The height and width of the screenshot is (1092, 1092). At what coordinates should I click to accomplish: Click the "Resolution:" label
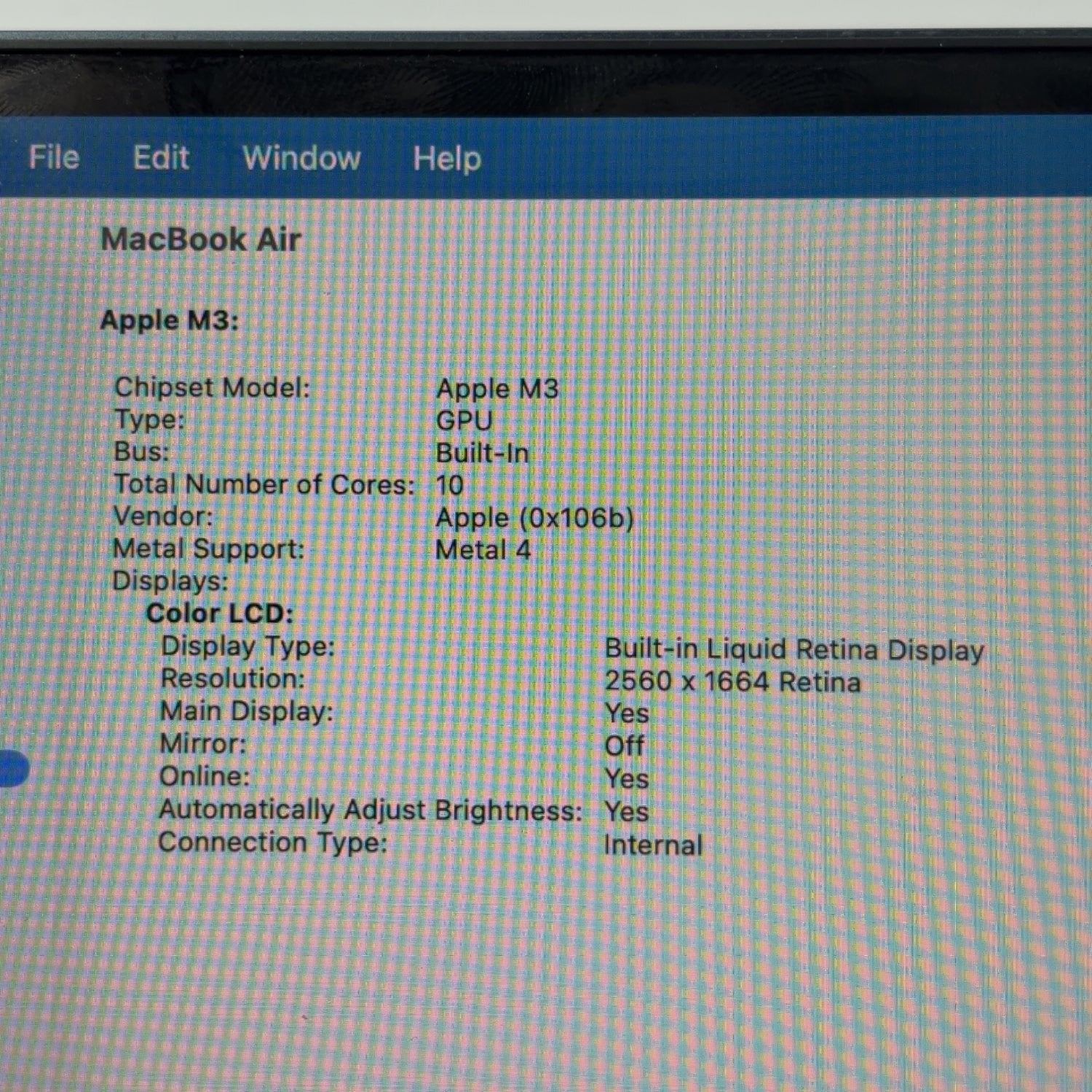tap(233, 678)
